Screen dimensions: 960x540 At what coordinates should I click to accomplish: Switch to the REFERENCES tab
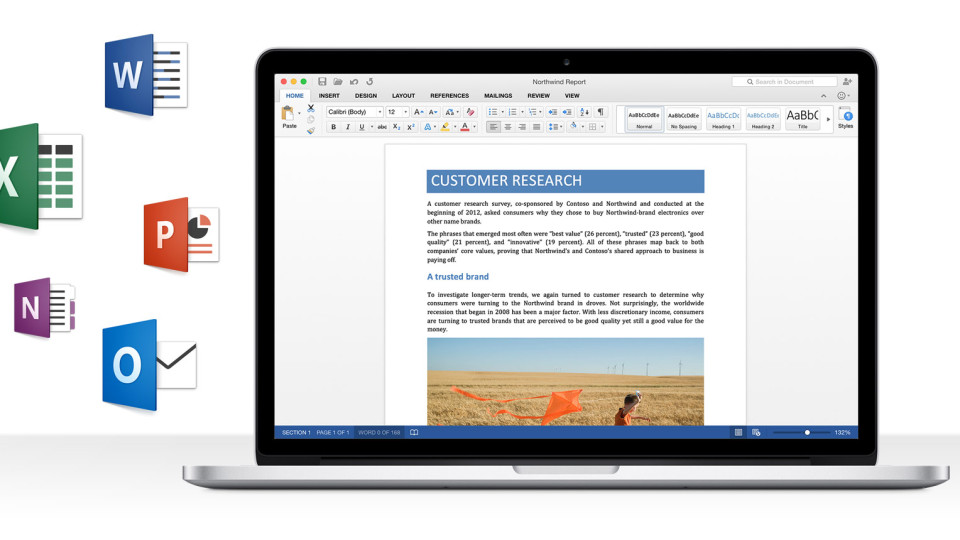tap(449, 96)
